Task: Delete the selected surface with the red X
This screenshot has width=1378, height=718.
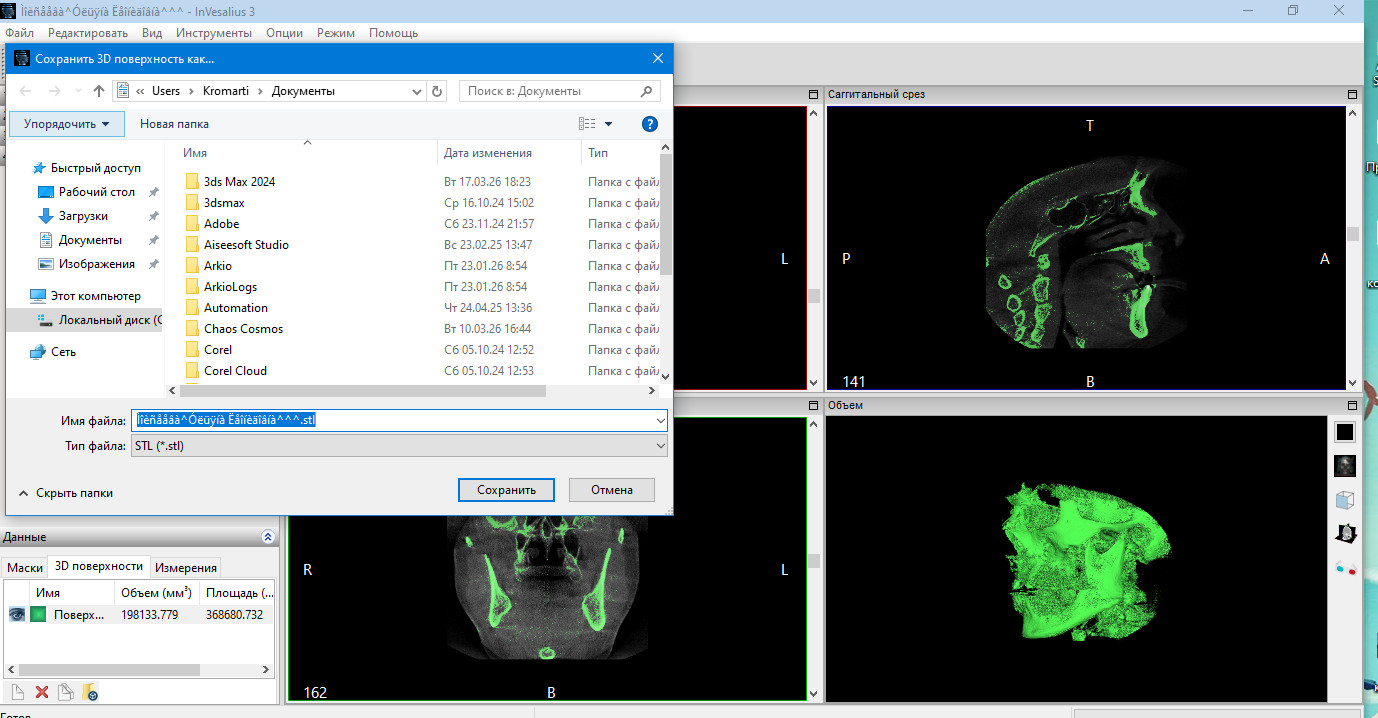Action: click(42, 692)
